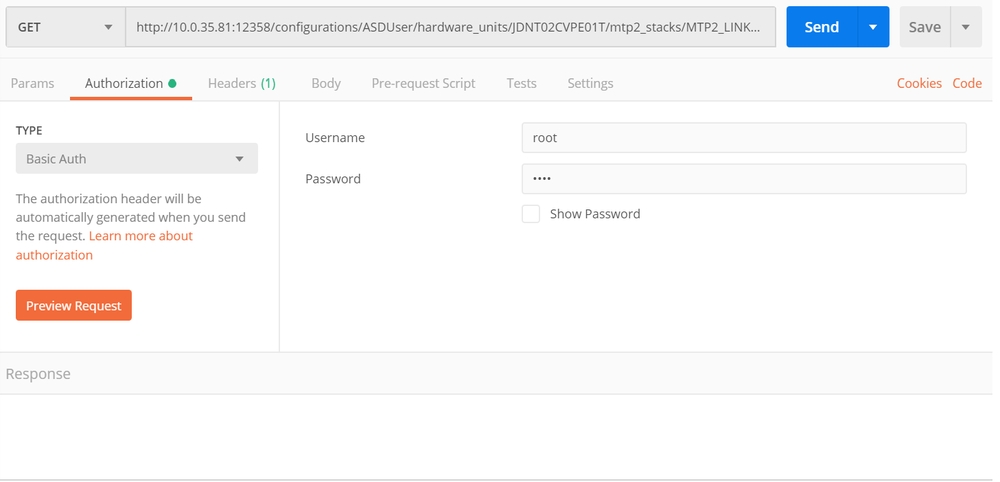Select the Authorization tab
This screenshot has height=482, width=1000.
[x=124, y=83]
